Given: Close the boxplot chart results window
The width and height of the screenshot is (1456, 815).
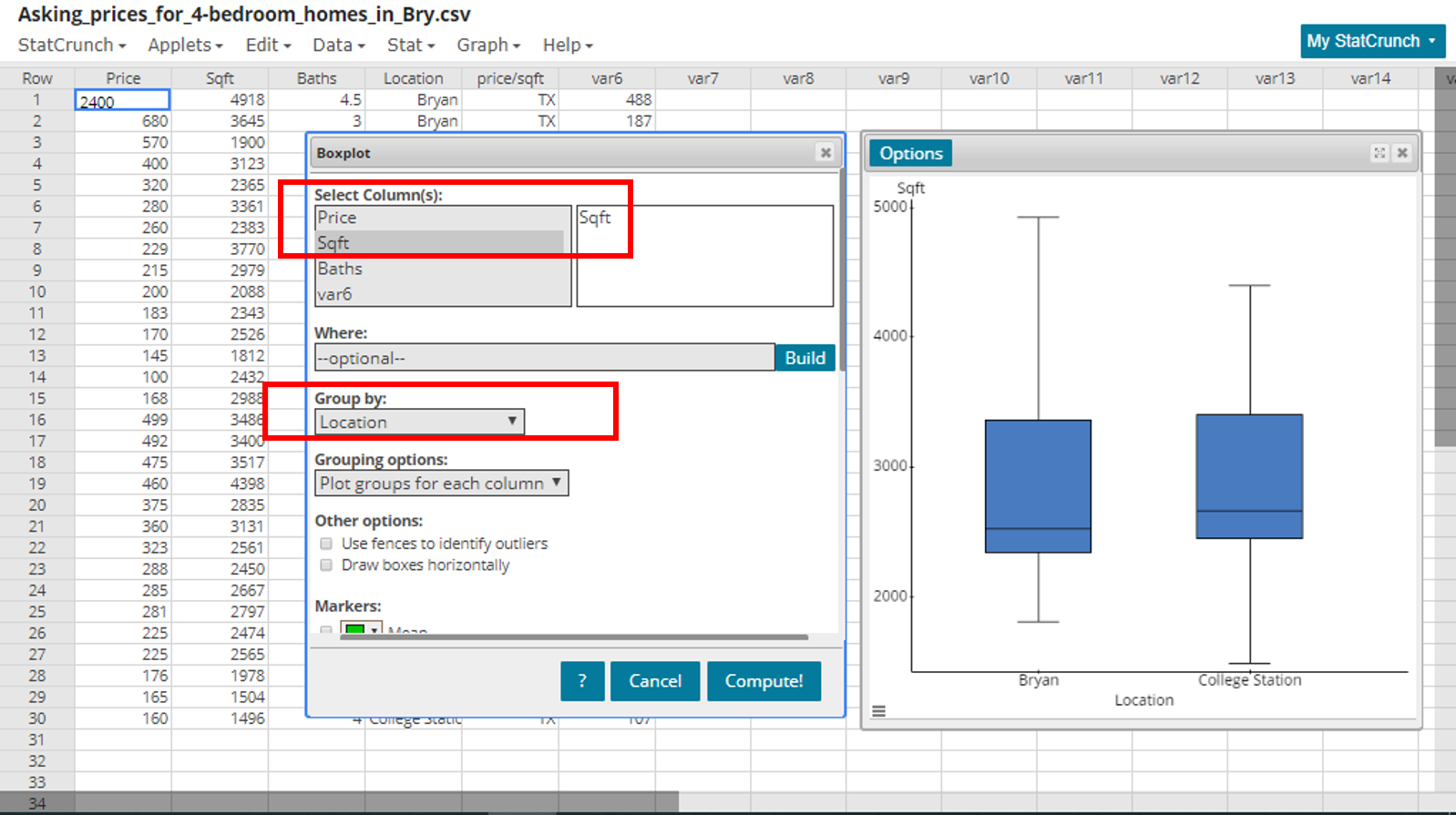Looking at the screenshot, I should [x=1403, y=153].
